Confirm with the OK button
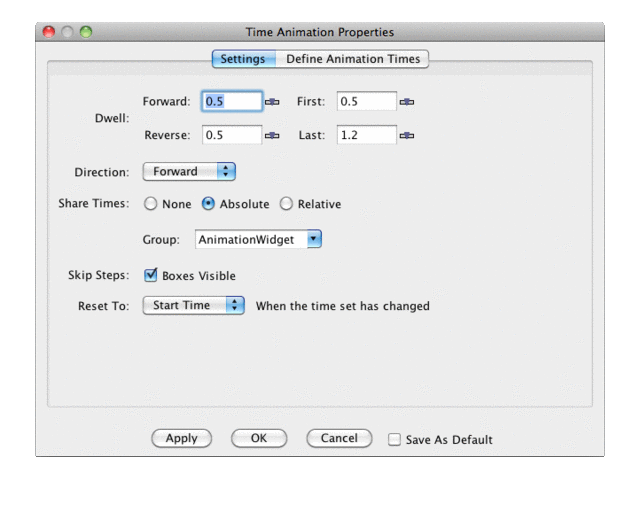The width and height of the screenshot is (640, 505). tap(259, 438)
